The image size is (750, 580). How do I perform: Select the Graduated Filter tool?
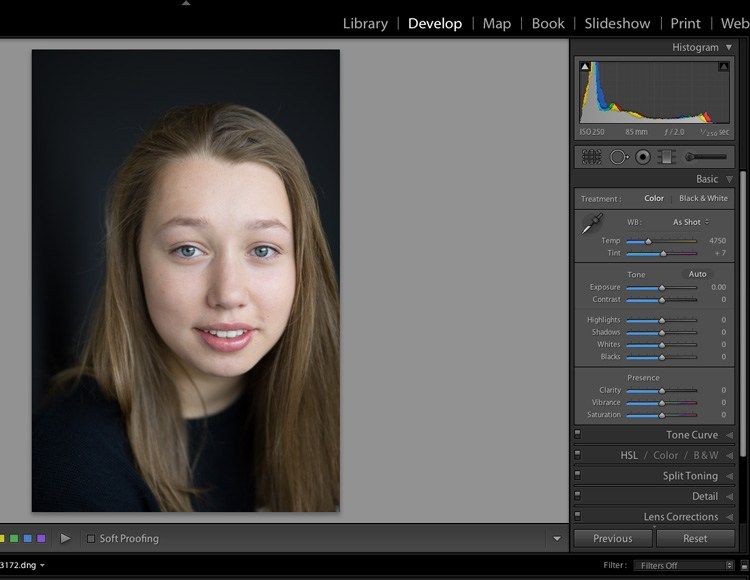[x=667, y=157]
